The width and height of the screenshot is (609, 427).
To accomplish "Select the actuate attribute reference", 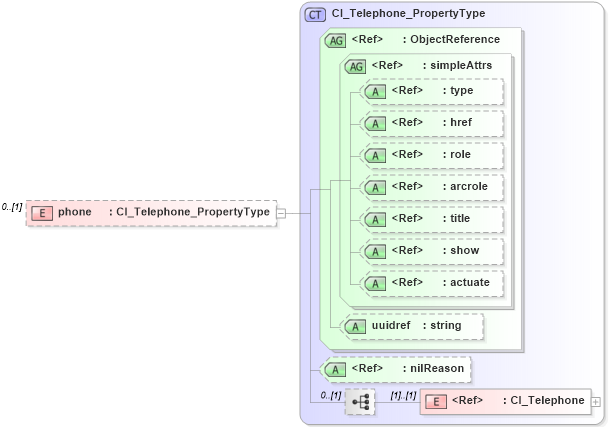I will coord(433,283).
